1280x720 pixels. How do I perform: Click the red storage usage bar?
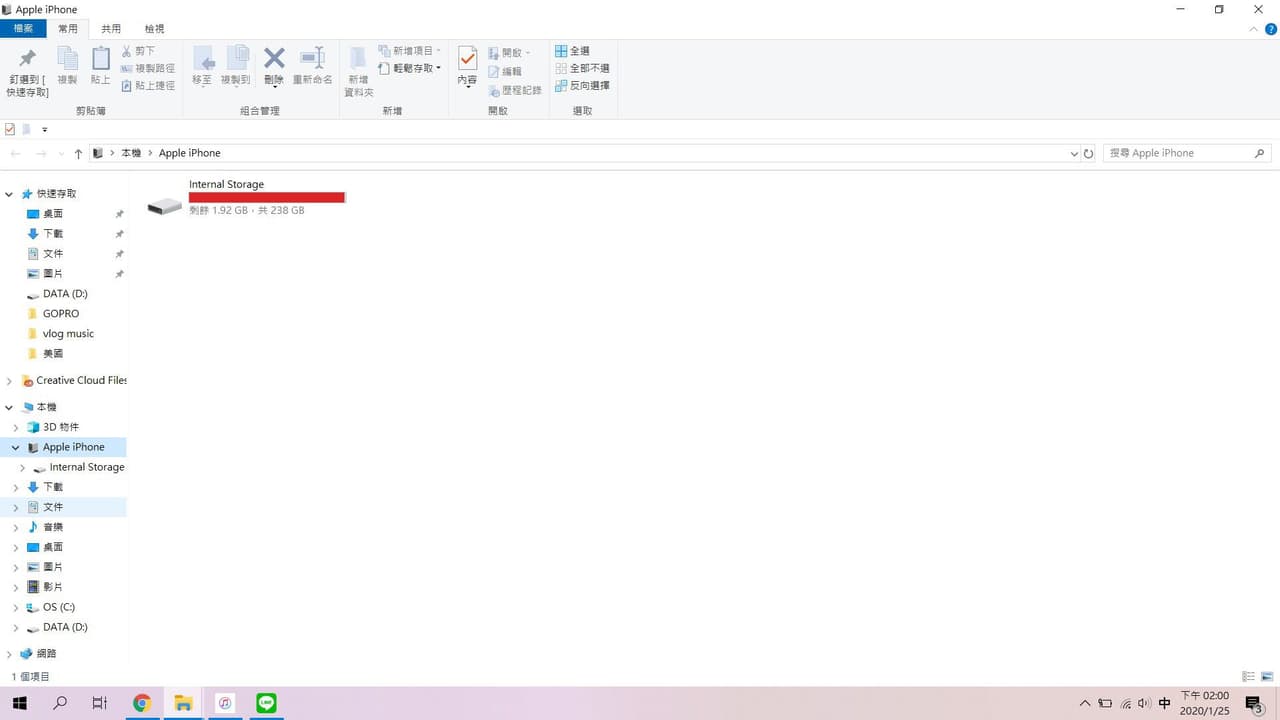267,198
